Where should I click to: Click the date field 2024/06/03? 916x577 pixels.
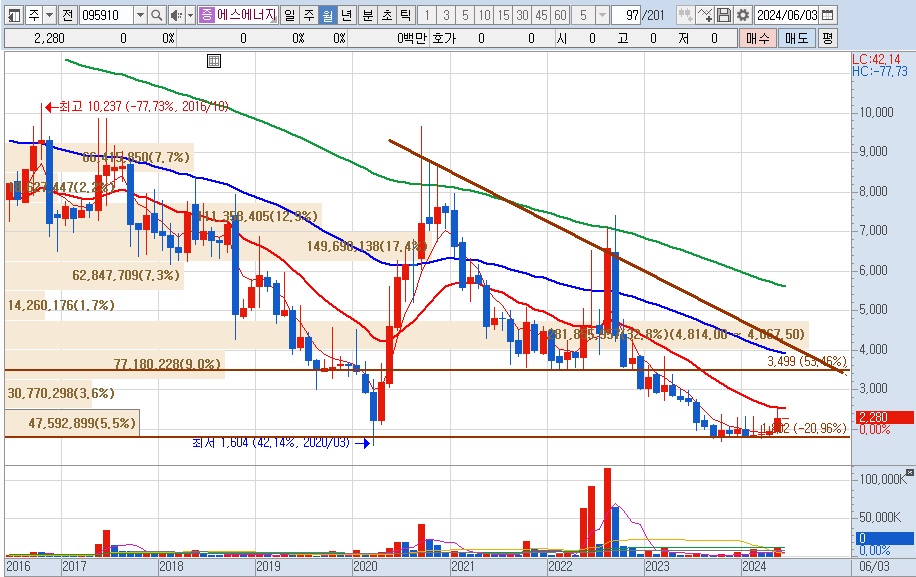[x=787, y=15]
